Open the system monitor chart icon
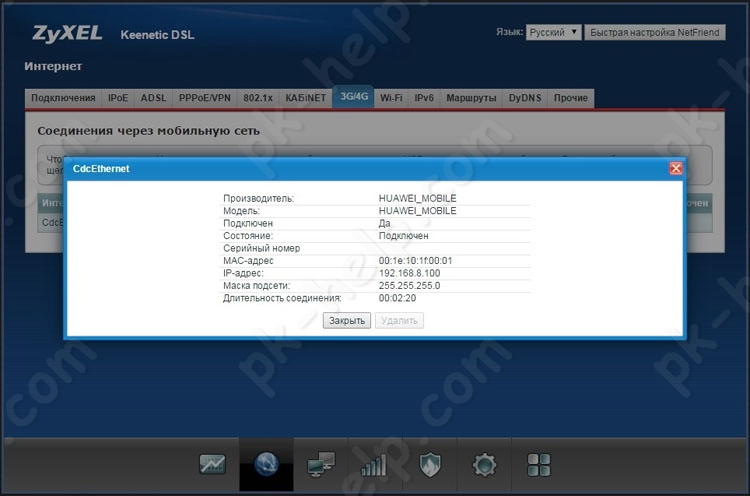 click(x=212, y=464)
